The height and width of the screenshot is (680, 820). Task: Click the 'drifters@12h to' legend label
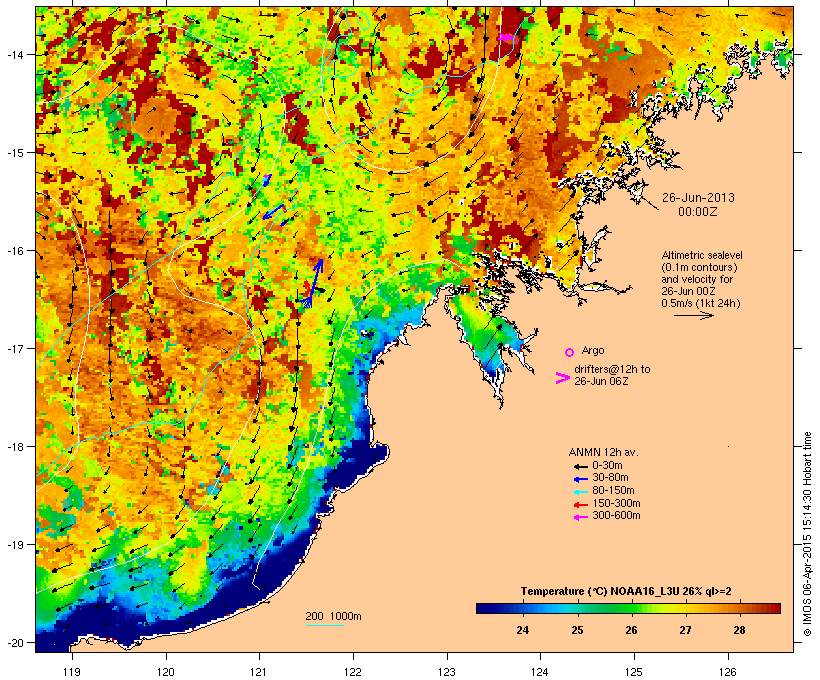(x=612, y=369)
